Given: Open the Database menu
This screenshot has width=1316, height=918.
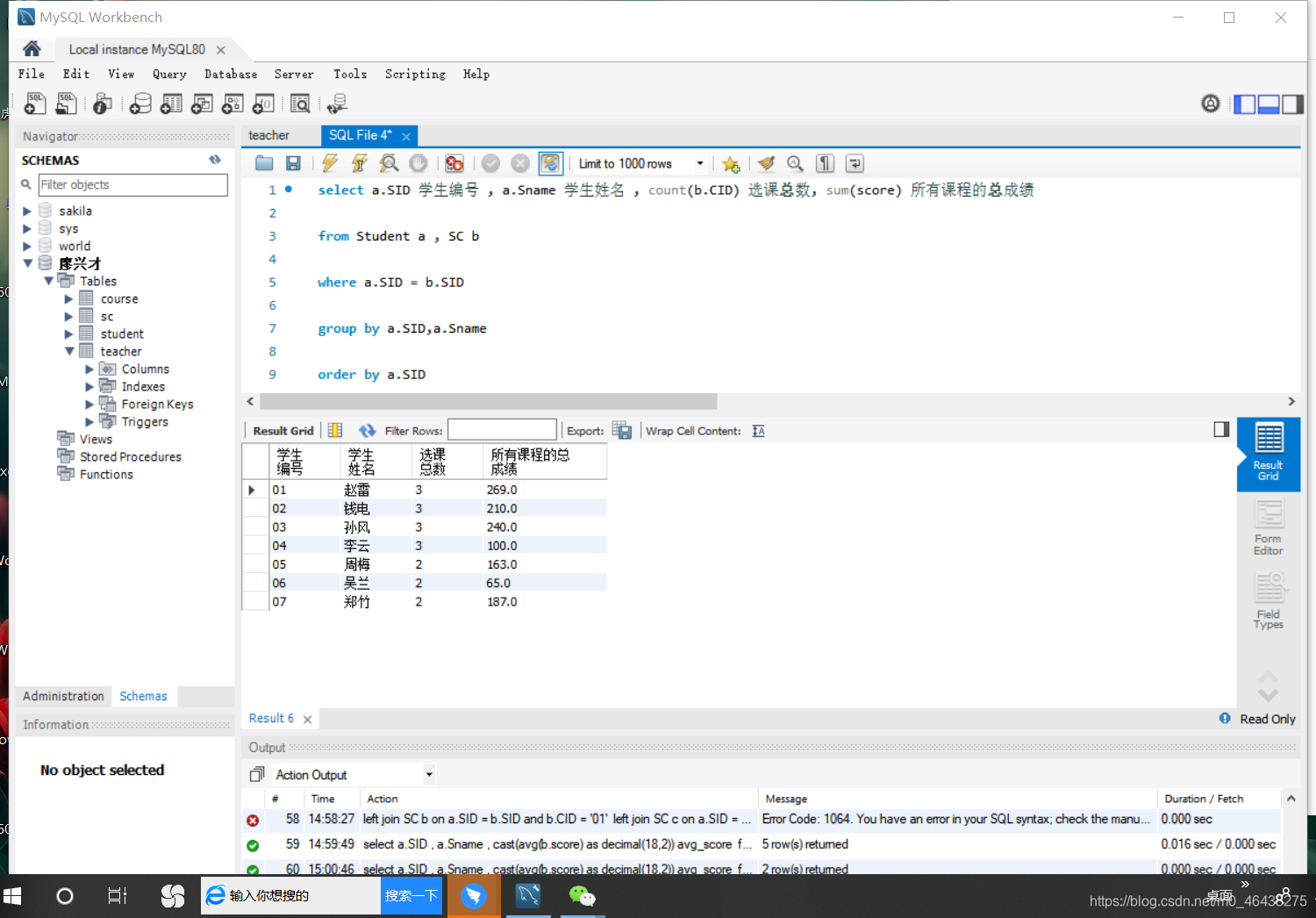Looking at the screenshot, I should [231, 75].
